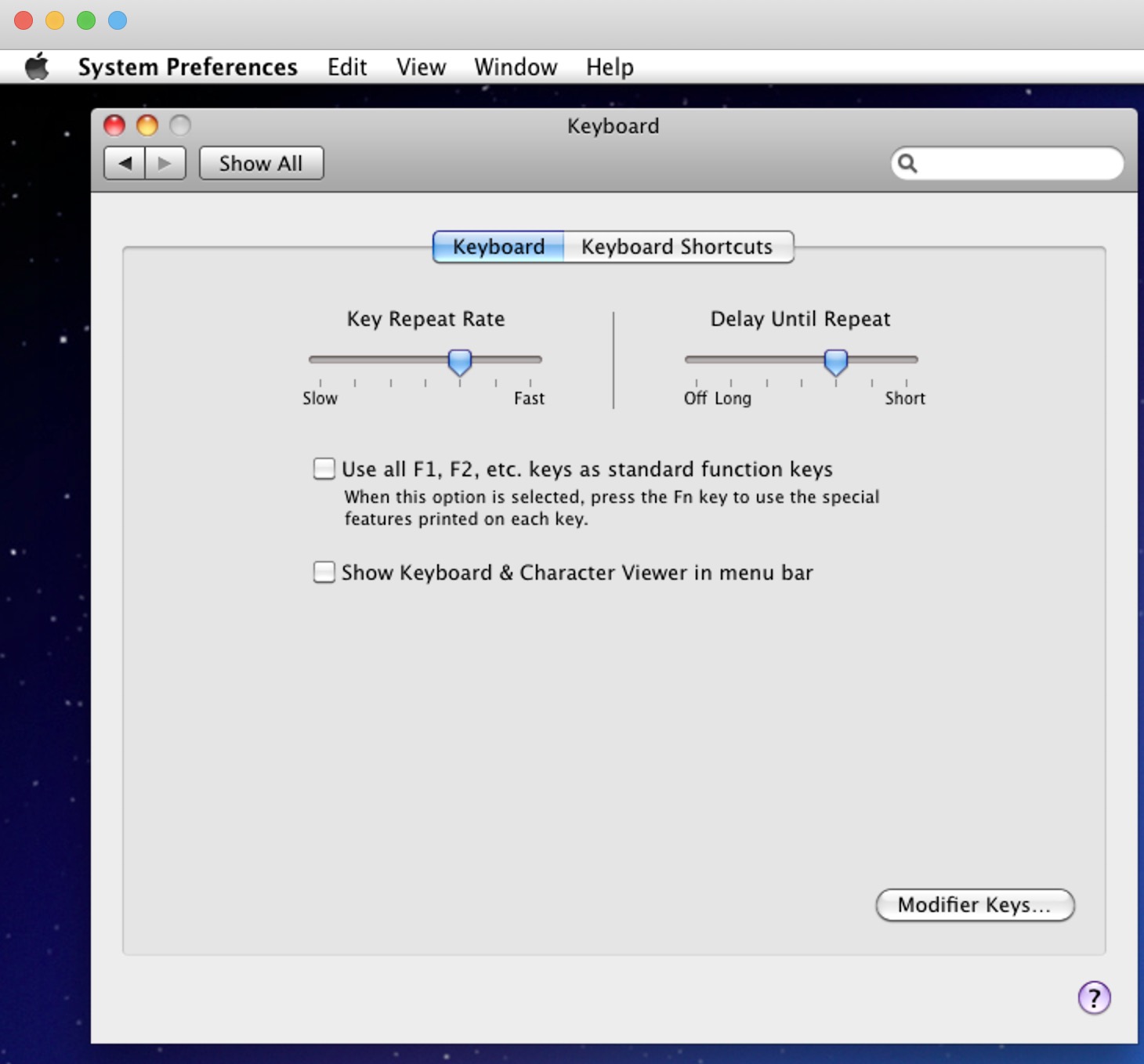
Task: Click the Off label under Delay Until Repeat
Action: 695,398
